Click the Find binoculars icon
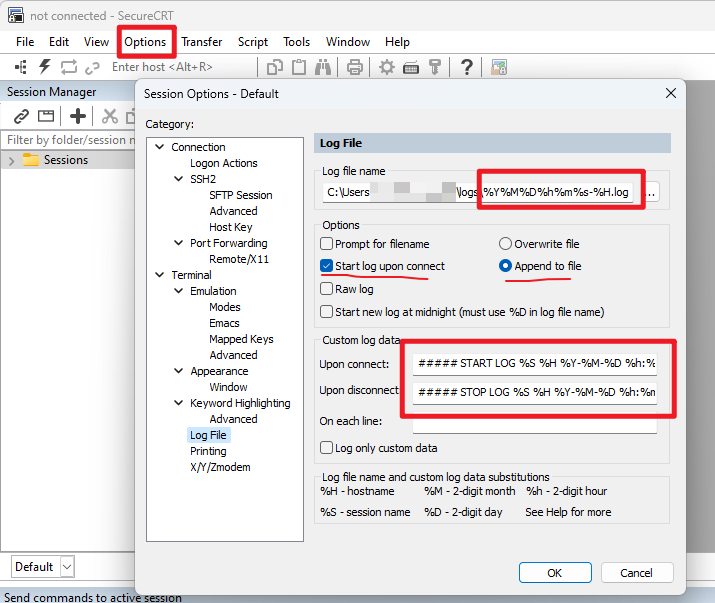Screen dimensions: 715x603 tap(323, 67)
